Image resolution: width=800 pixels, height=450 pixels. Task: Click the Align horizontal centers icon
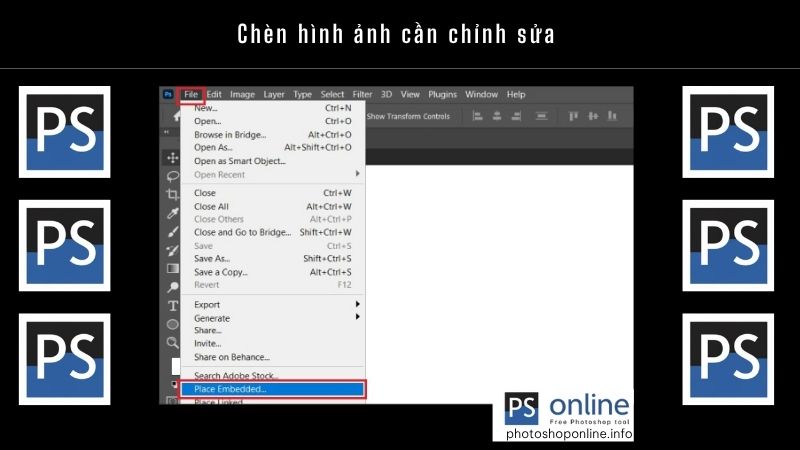497,116
